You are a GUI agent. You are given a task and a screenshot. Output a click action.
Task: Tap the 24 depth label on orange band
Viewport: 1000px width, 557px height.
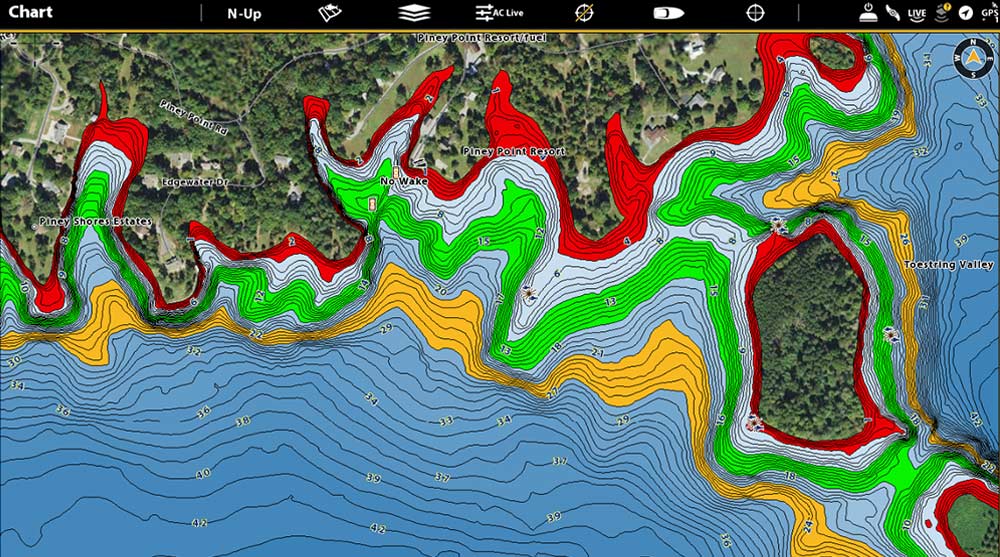(x=808, y=526)
